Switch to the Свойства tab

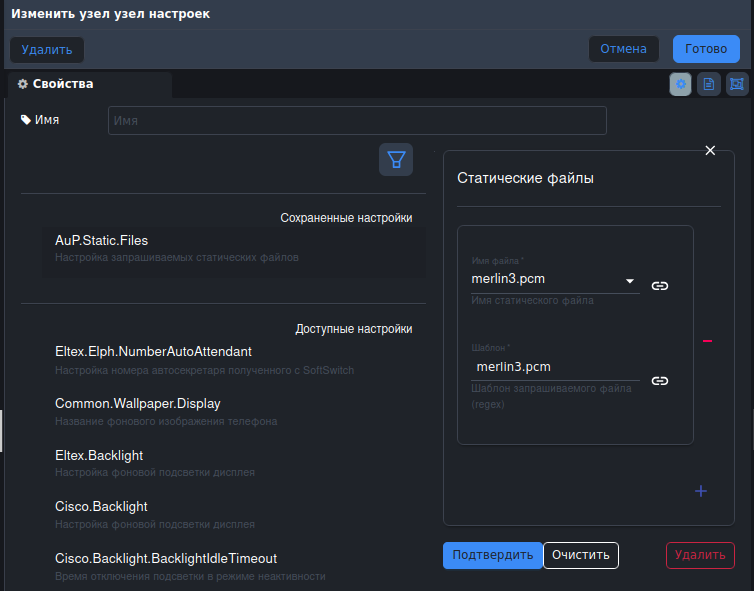tap(63, 84)
